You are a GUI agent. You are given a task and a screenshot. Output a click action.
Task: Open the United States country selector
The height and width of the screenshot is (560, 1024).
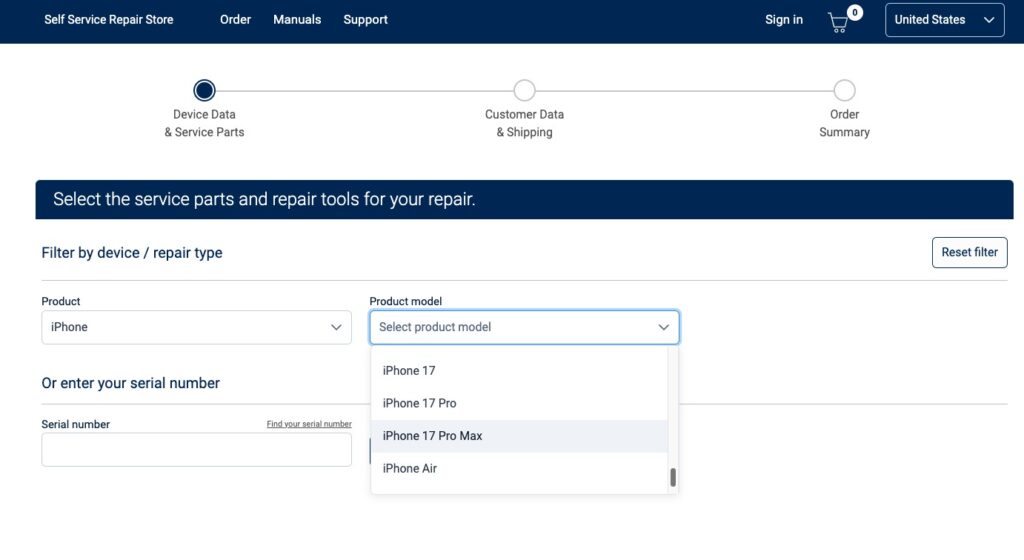(944, 20)
